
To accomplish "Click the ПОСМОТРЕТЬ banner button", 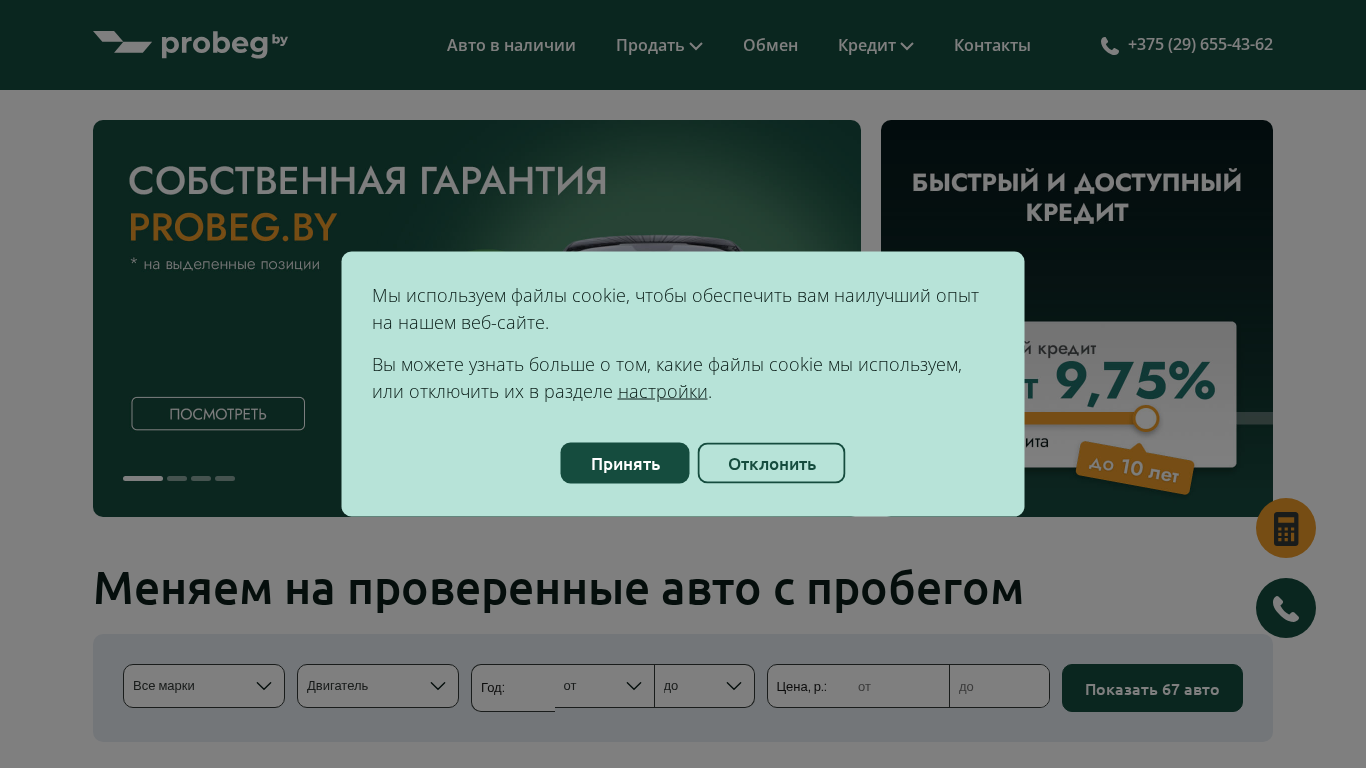I will 218,414.
